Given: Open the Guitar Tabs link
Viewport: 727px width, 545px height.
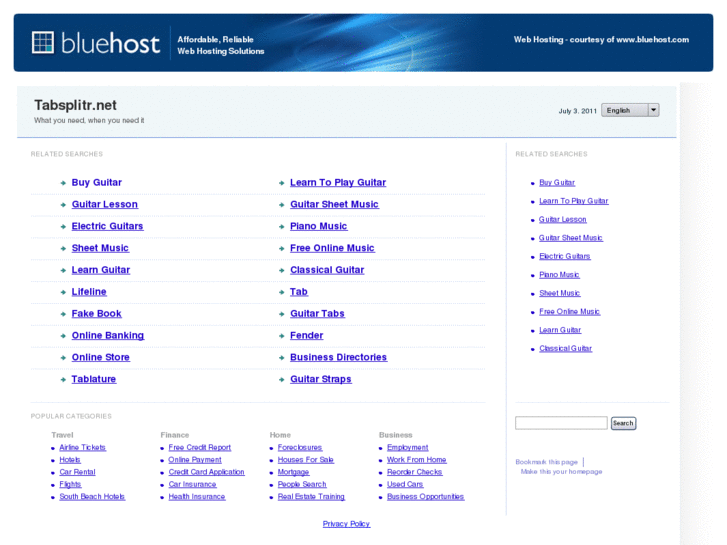Looking at the screenshot, I should (x=317, y=314).
